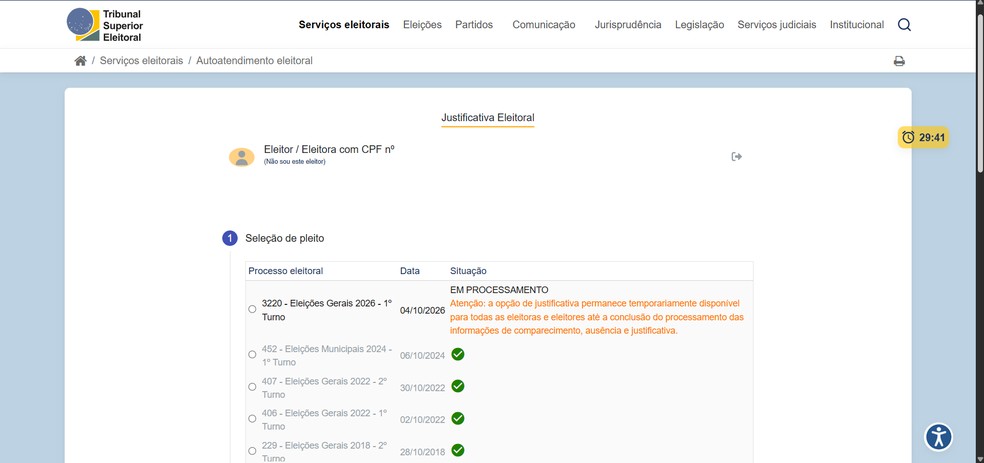Open Jurisprudência menu
984x463 pixels.
pyautogui.click(x=628, y=25)
